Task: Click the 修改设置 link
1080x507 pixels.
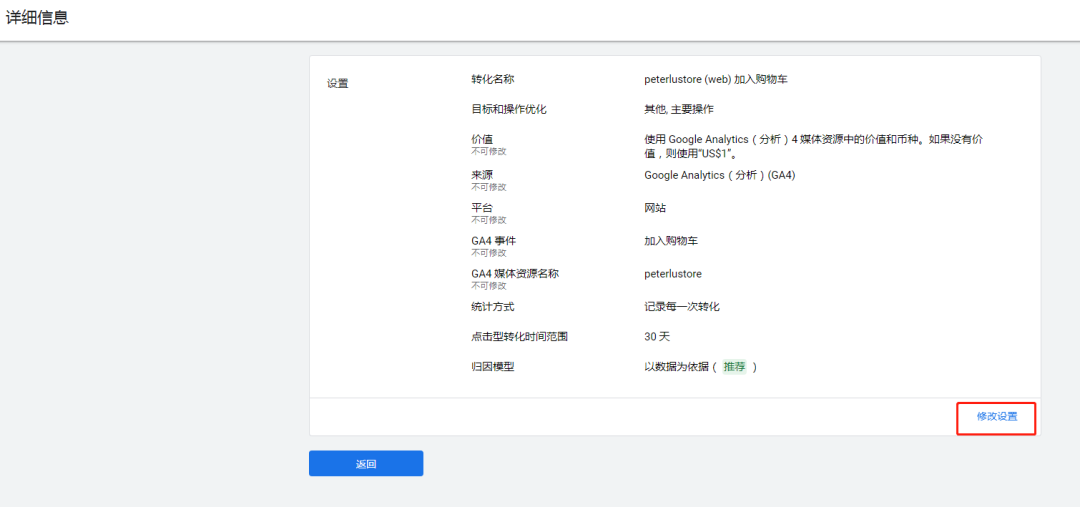Action: click(997, 417)
